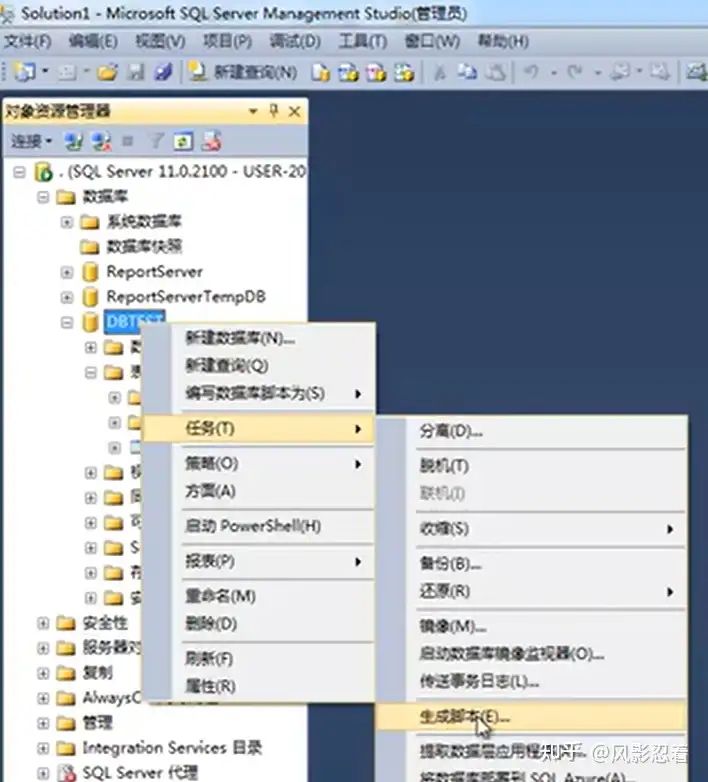Expand the 复制 folder
The height and width of the screenshot is (782, 708).
click(x=43, y=673)
